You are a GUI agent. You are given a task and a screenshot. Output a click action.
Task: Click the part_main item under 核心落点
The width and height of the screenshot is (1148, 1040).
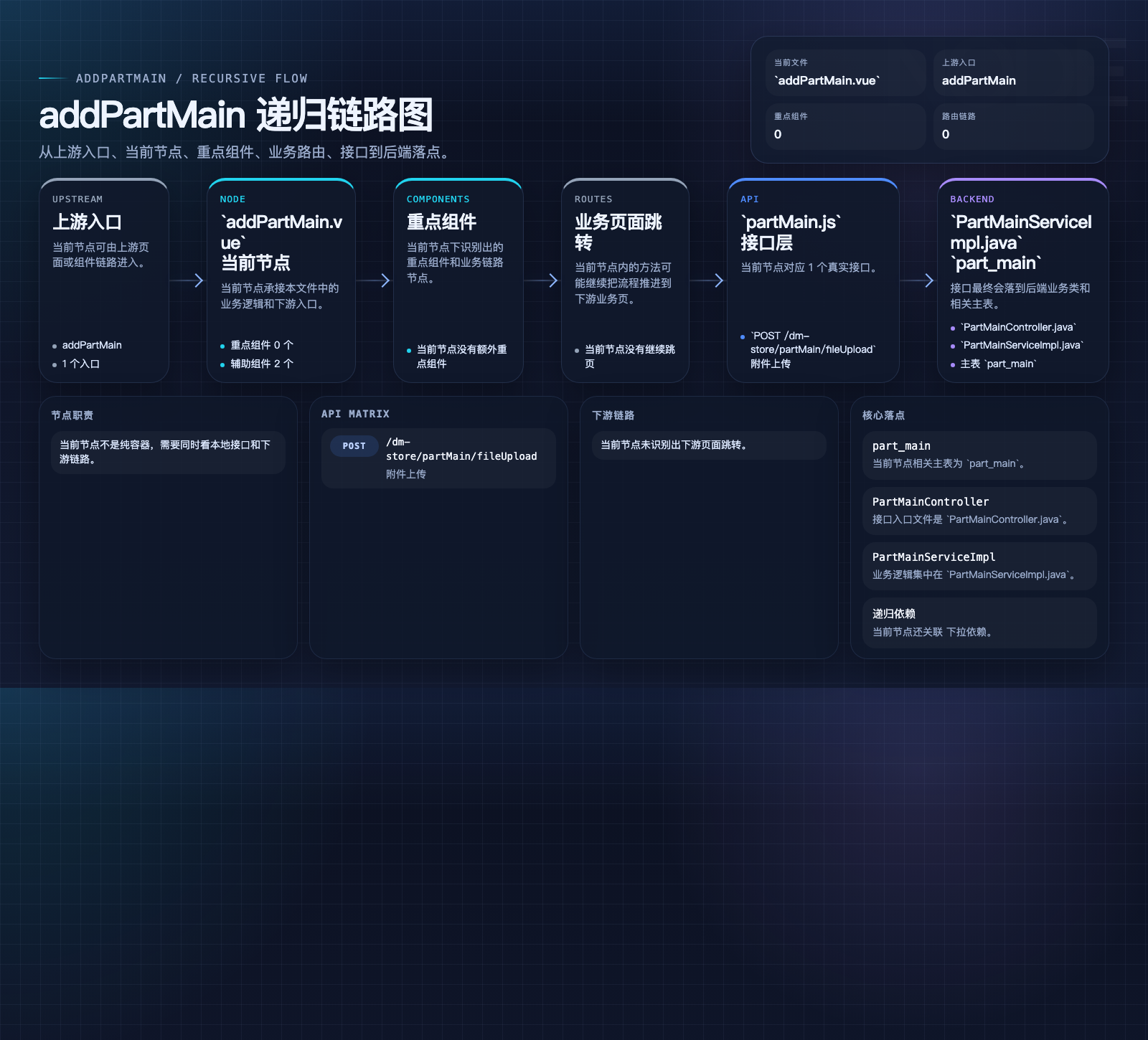(x=979, y=455)
